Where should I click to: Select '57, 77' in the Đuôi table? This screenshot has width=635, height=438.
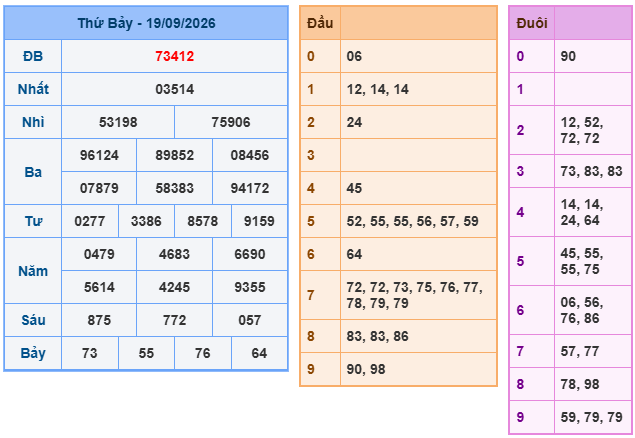point(580,351)
